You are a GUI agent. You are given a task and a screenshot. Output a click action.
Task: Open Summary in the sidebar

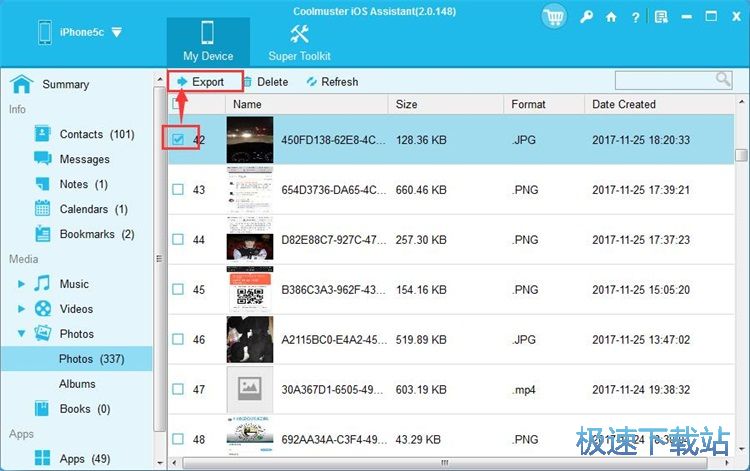tap(66, 84)
